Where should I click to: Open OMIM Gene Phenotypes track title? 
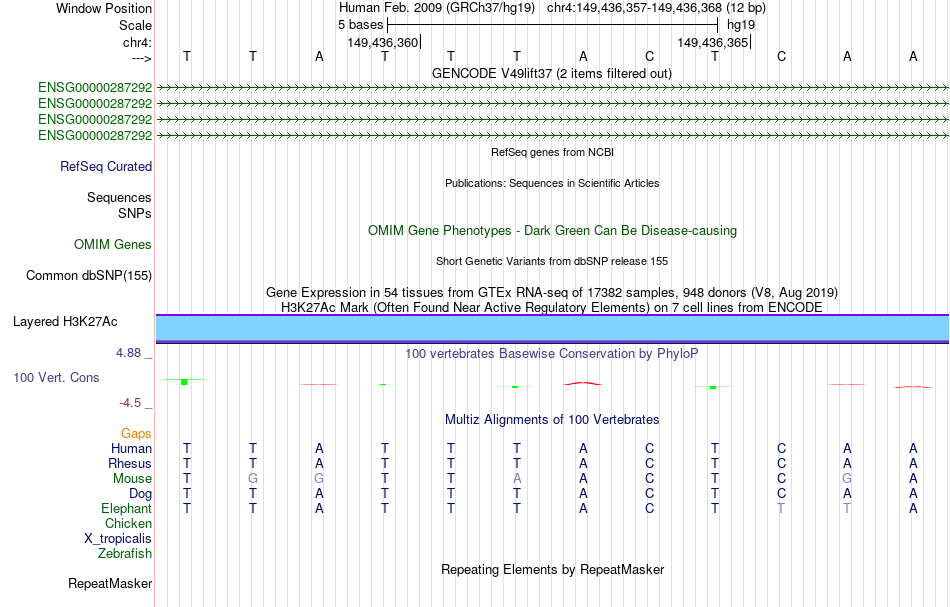(x=552, y=230)
